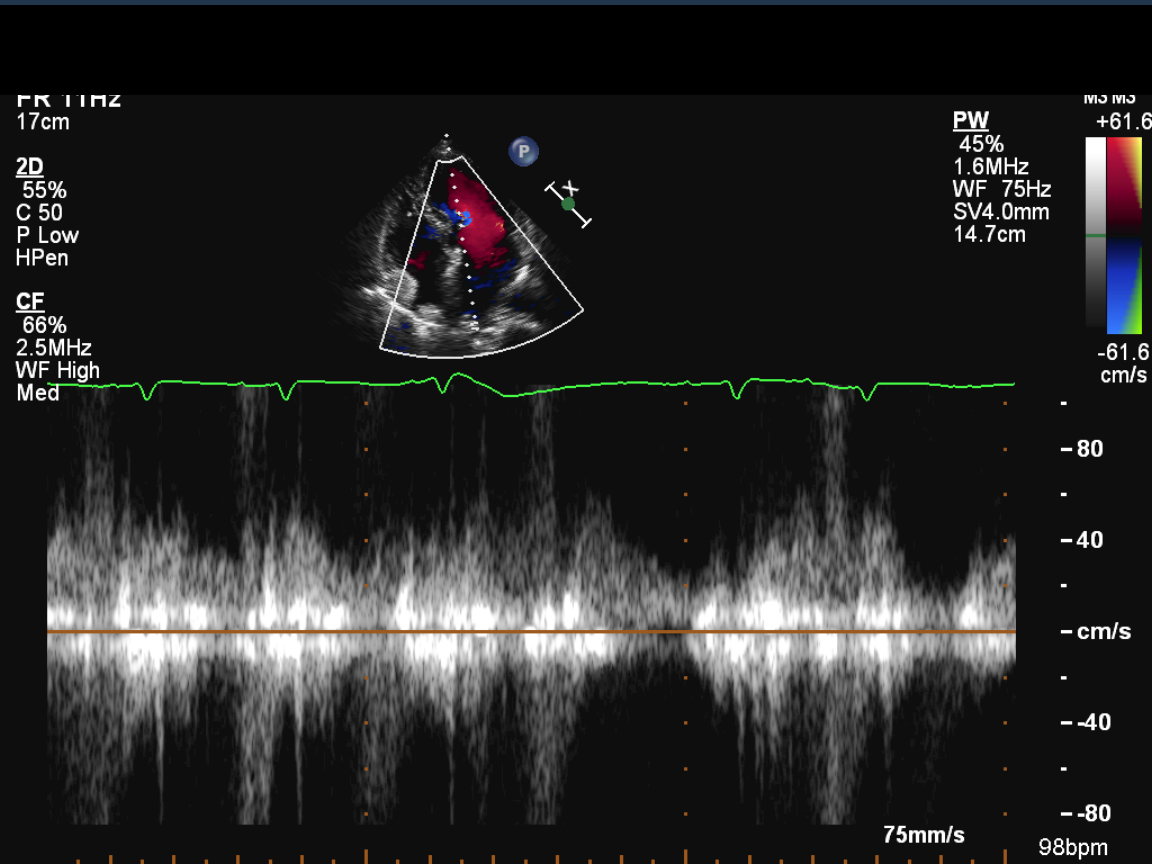The image size is (1152, 864).
Task: Click the -40 velocity scale marker
Action: click(x=1090, y=722)
